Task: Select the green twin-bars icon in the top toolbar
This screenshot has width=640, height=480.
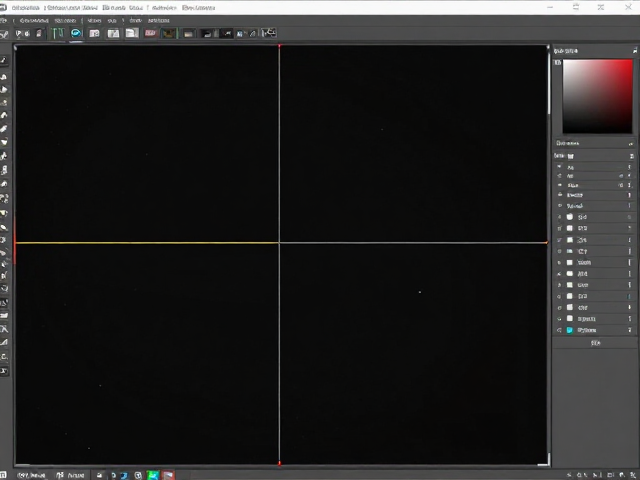Action: [58, 33]
